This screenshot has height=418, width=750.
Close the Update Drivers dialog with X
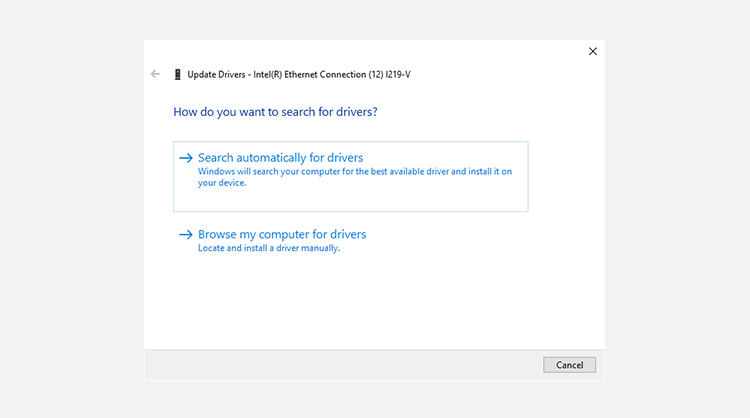592,51
